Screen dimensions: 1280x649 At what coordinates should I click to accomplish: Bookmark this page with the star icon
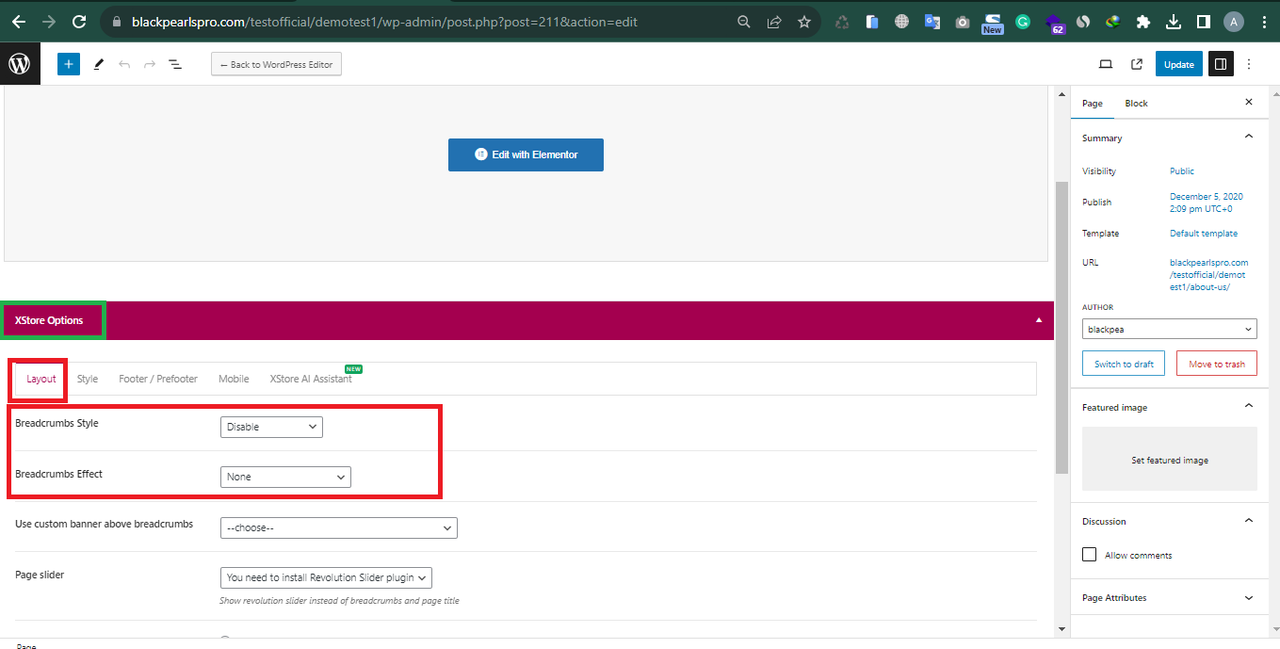pyautogui.click(x=804, y=21)
